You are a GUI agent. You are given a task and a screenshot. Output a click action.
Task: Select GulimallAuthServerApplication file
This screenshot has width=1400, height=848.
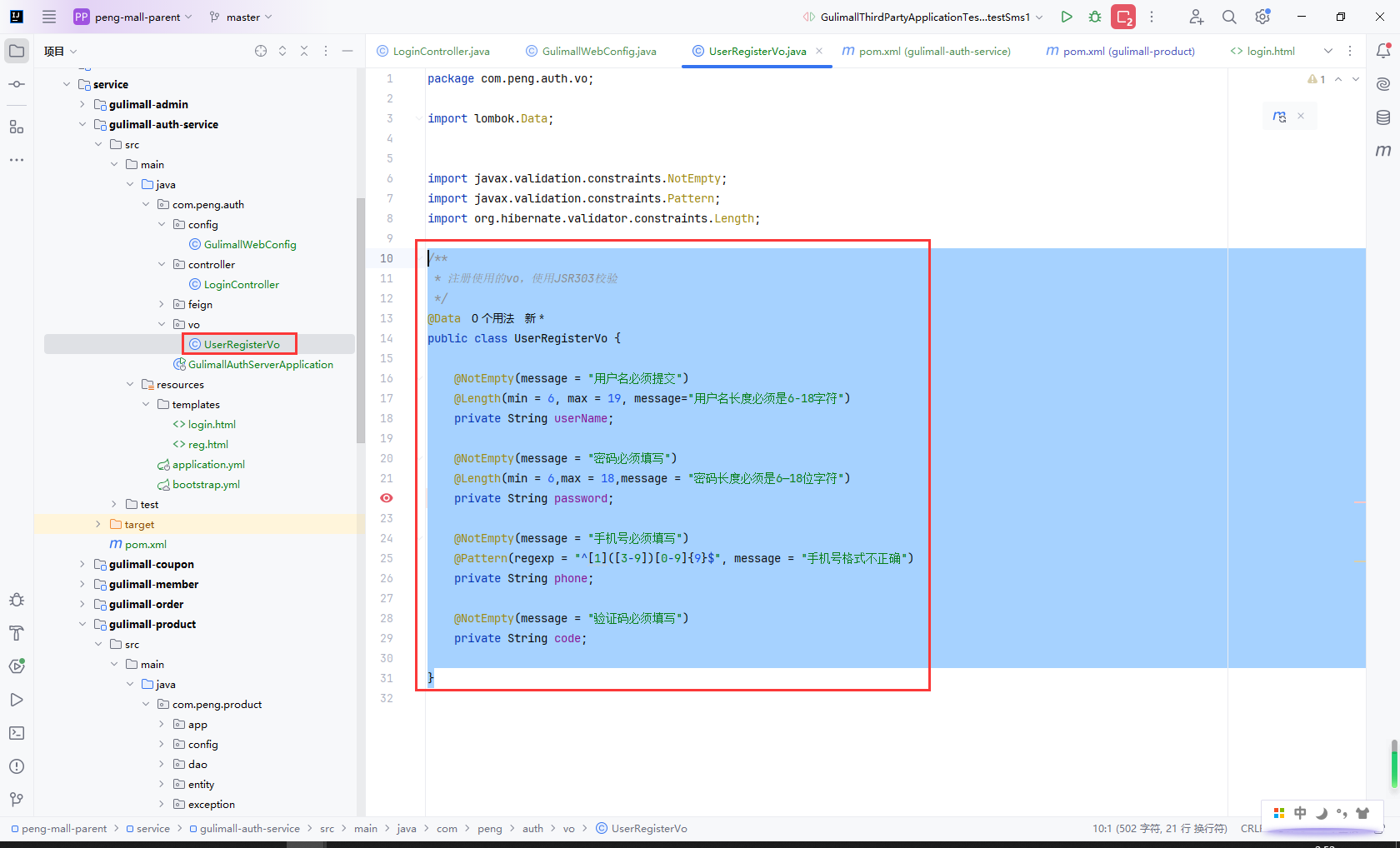(x=253, y=364)
